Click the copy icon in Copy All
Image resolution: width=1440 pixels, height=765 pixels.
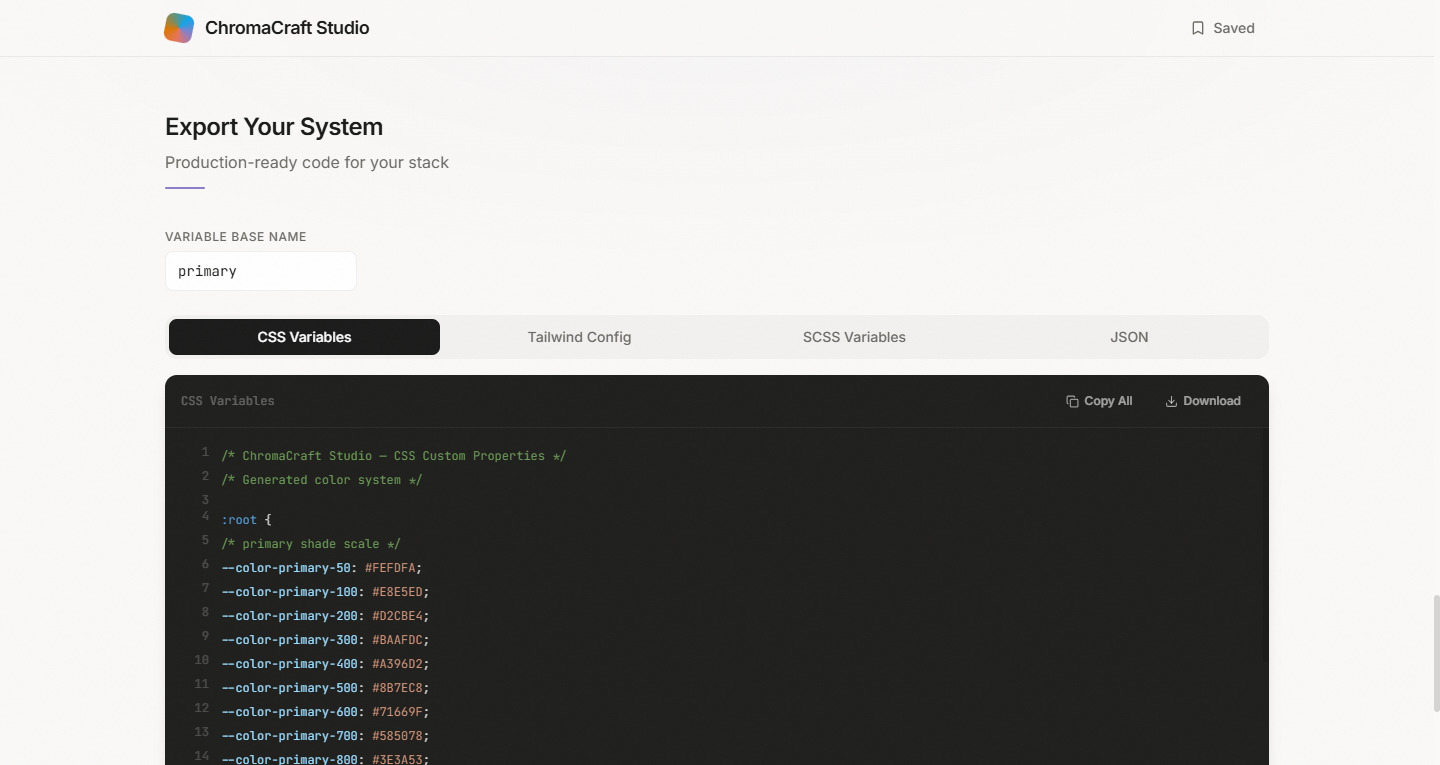1072,401
